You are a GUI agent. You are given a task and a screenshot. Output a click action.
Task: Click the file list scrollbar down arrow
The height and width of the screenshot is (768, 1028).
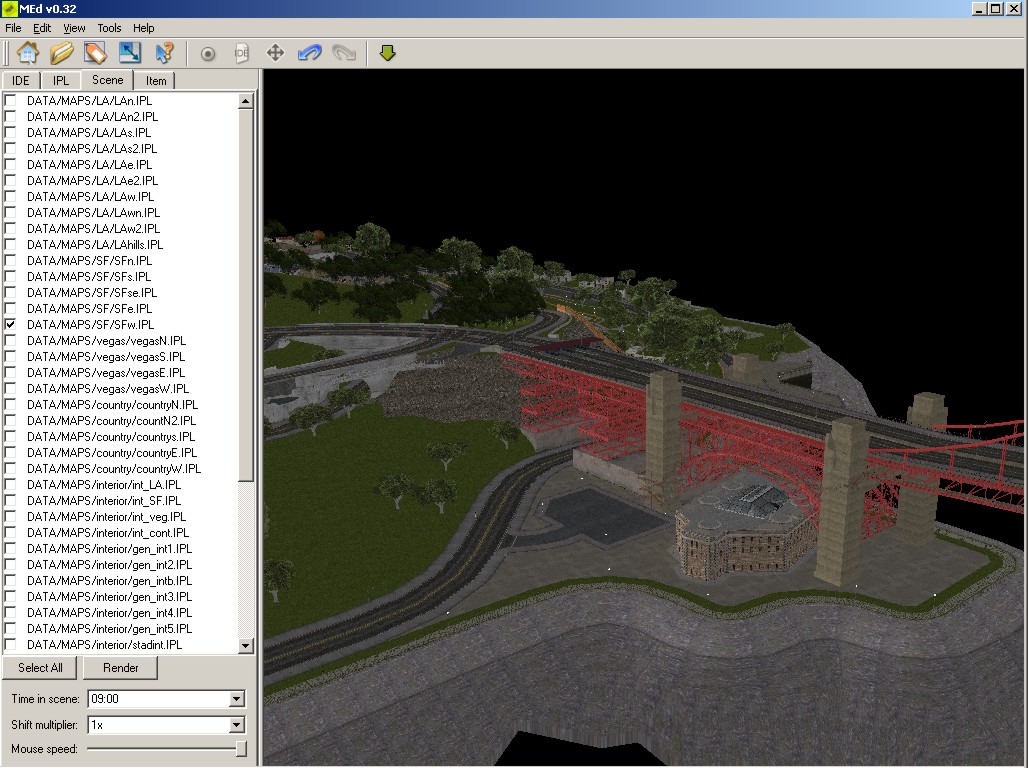click(245, 645)
